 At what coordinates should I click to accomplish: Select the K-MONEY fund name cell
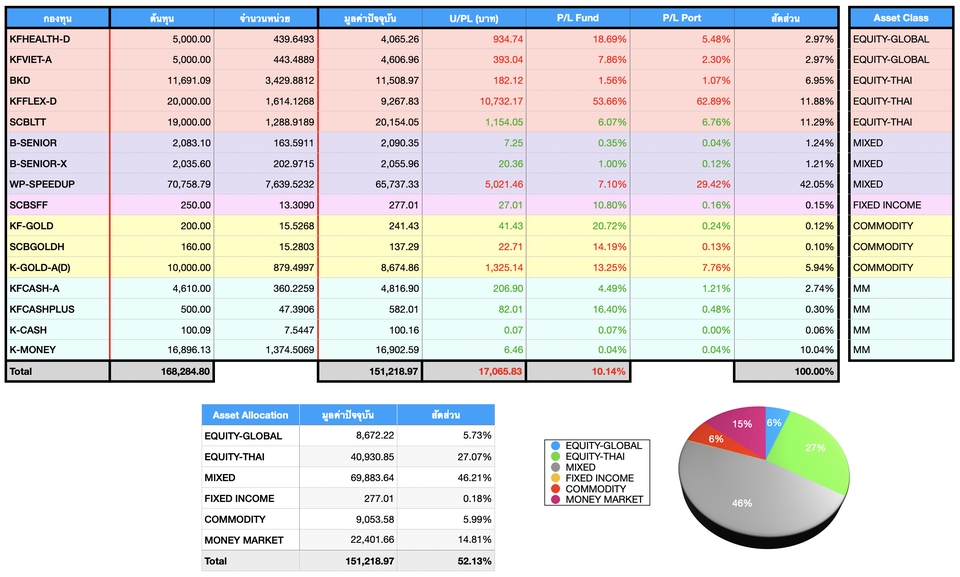58,350
